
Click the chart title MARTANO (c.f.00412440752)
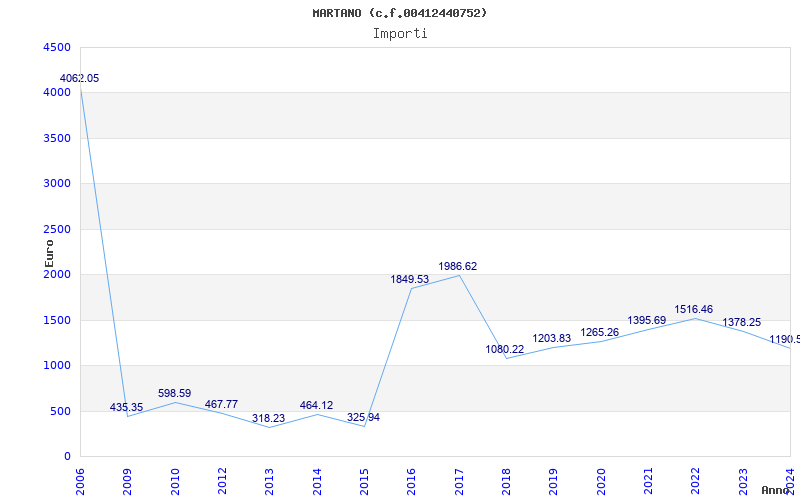399,13
